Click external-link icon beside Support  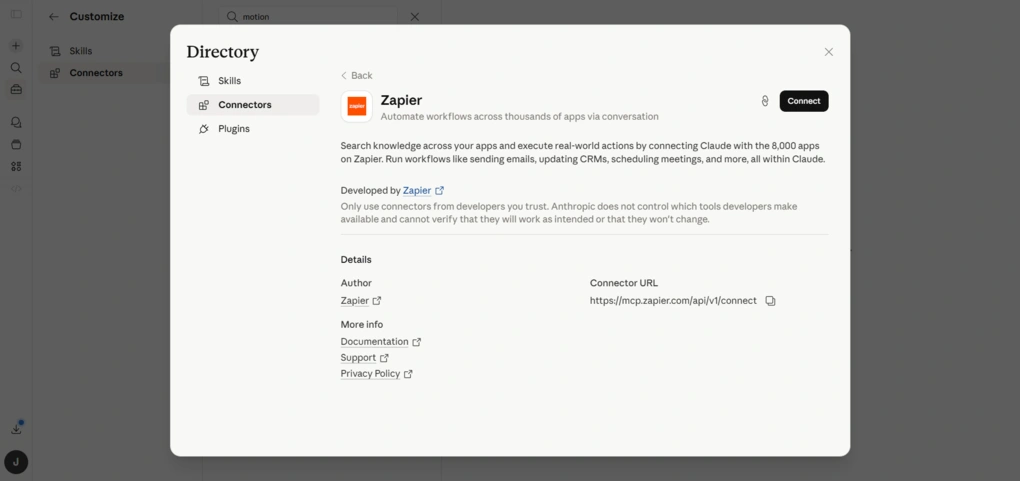tap(384, 358)
